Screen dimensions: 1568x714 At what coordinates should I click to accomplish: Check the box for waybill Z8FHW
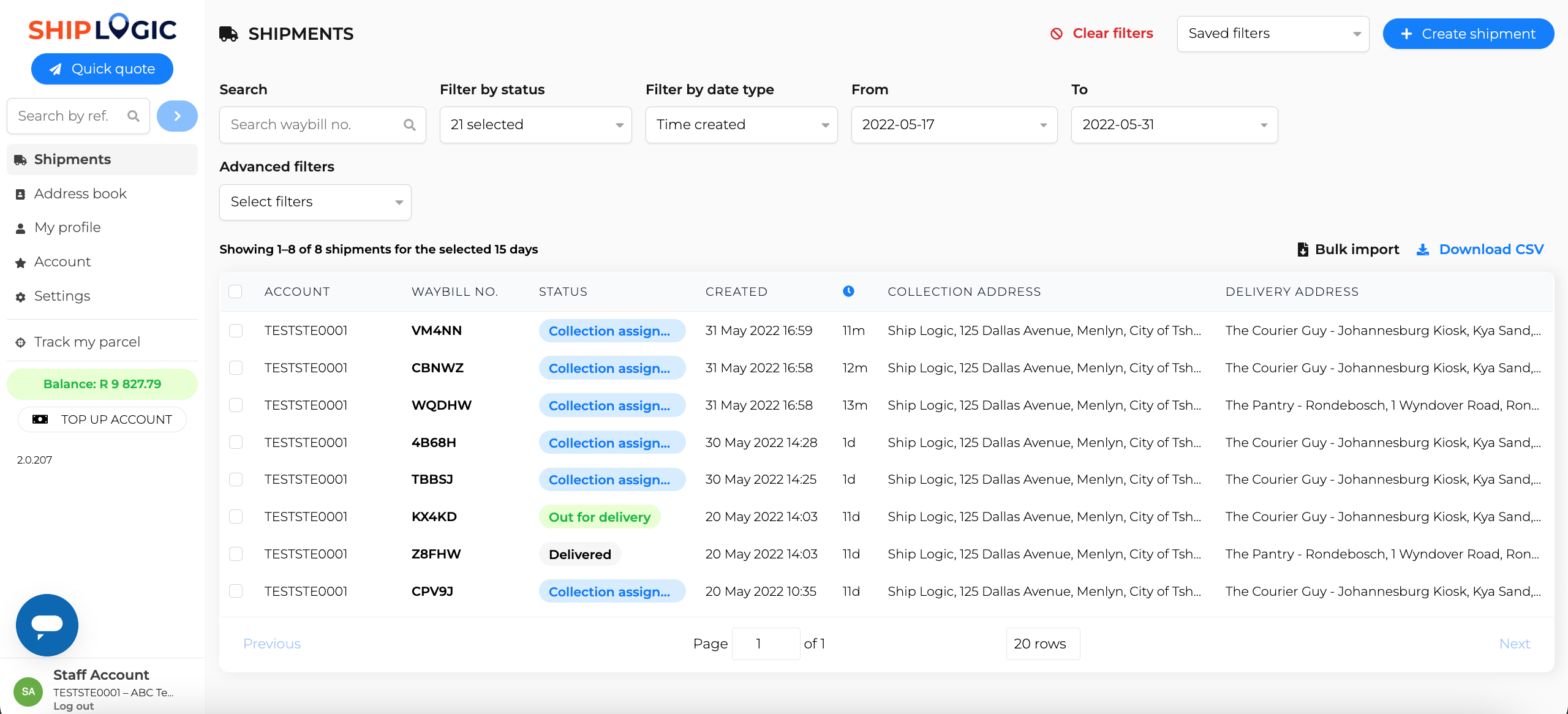pos(235,554)
